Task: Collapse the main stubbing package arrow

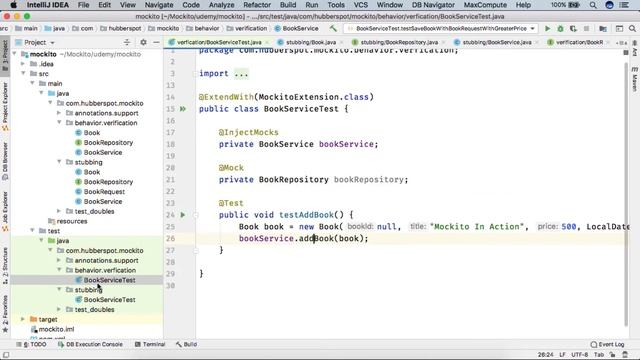Action: [59, 162]
